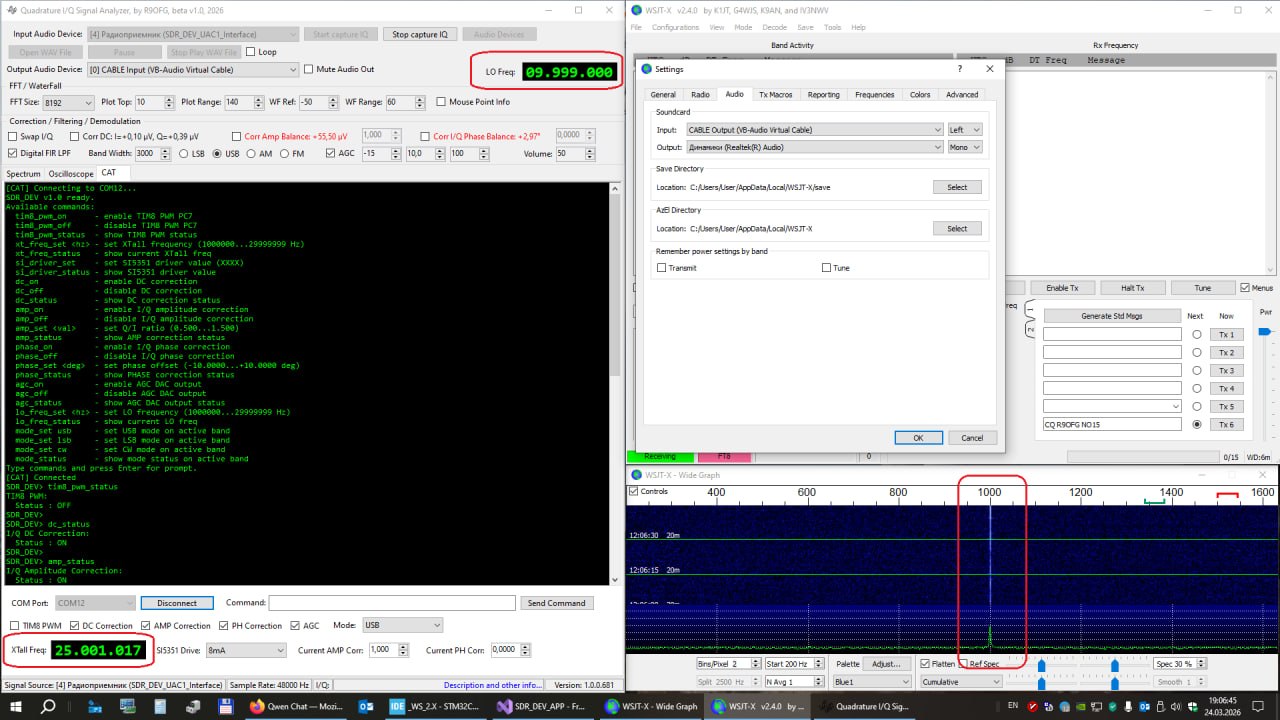Open the Oscilloscope tab
Viewport: 1280px width, 720px height.
click(70, 174)
